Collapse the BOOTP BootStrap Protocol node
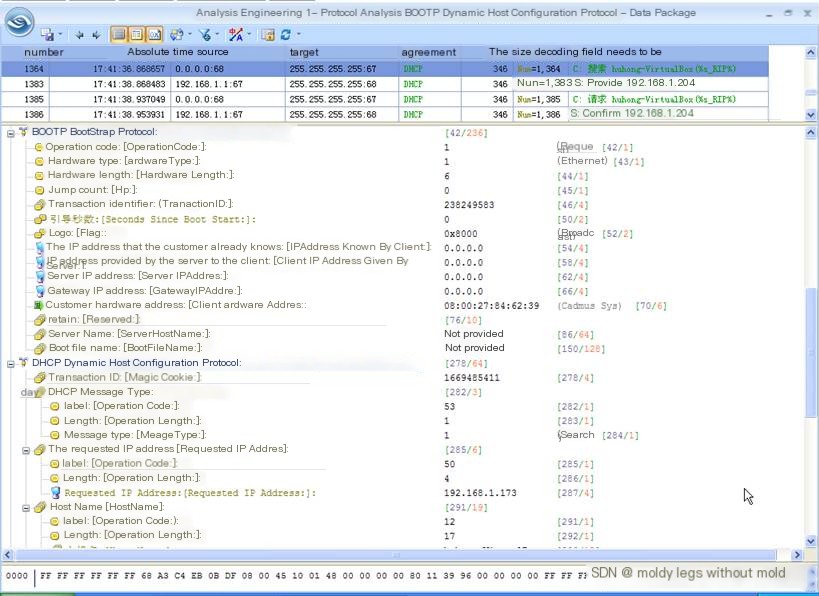This screenshot has height=596, width=819. [x=10, y=134]
